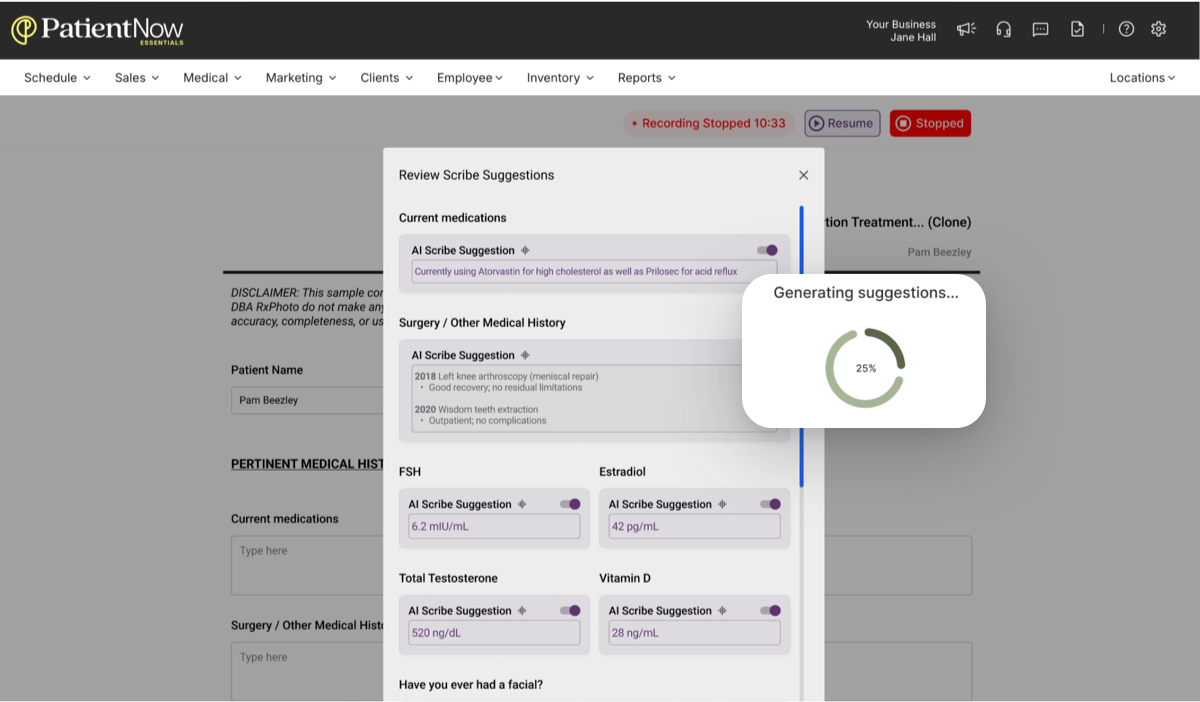Toggle the FSH AI Scribe Suggestion
The image size is (1200, 702).
pos(570,504)
